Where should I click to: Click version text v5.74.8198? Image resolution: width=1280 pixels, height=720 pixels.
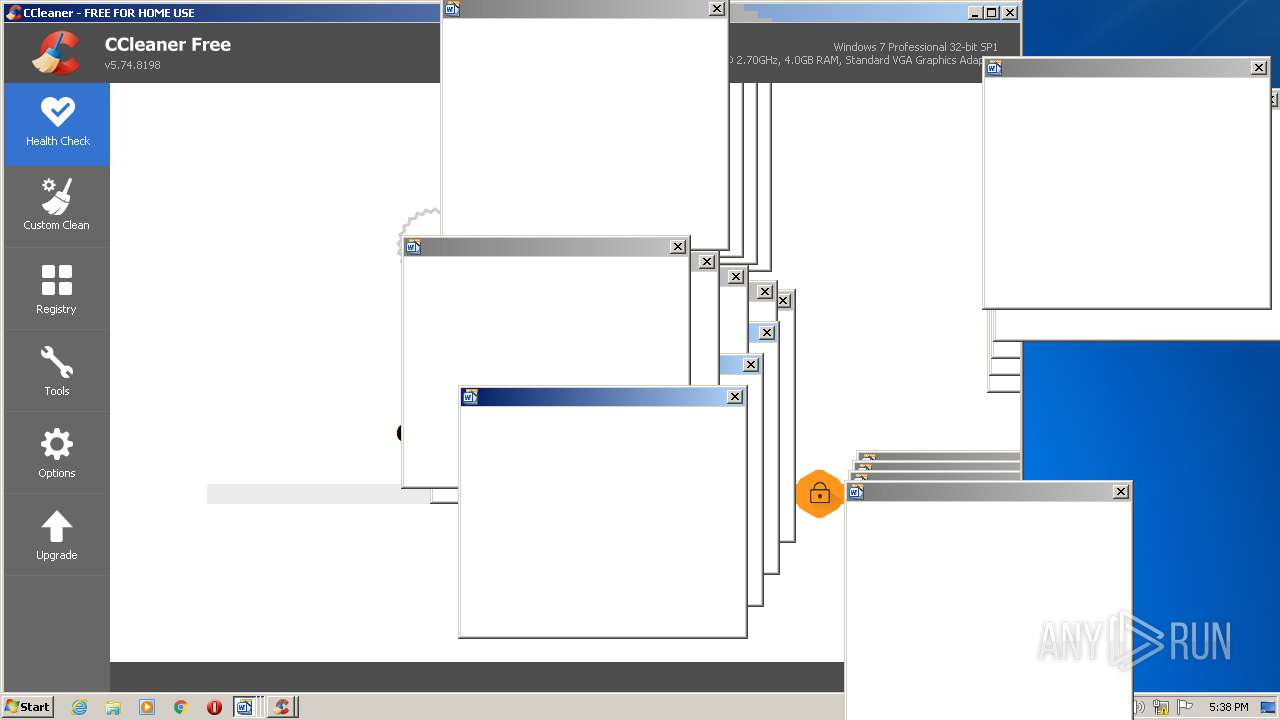[x=133, y=65]
